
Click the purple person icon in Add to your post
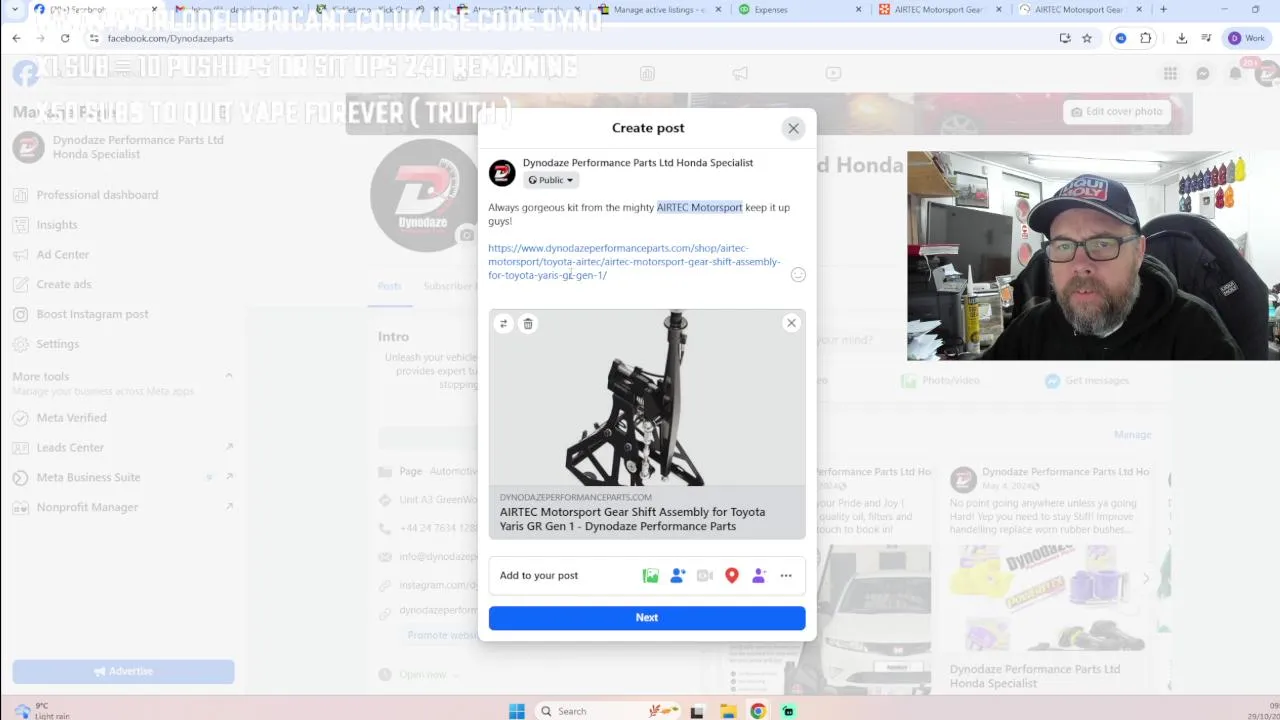click(759, 575)
